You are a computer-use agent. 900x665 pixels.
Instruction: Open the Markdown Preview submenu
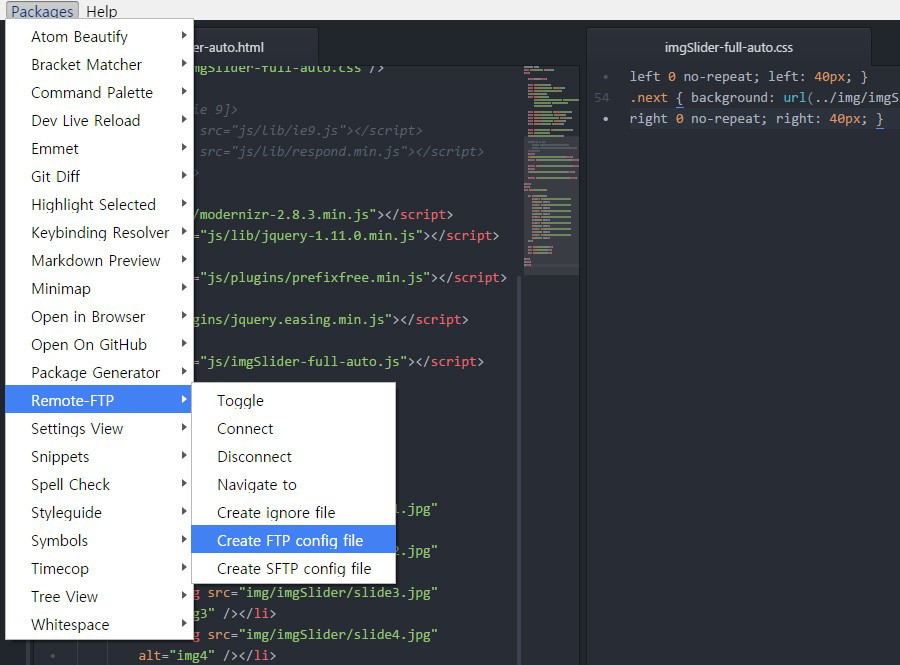pos(99,260)
